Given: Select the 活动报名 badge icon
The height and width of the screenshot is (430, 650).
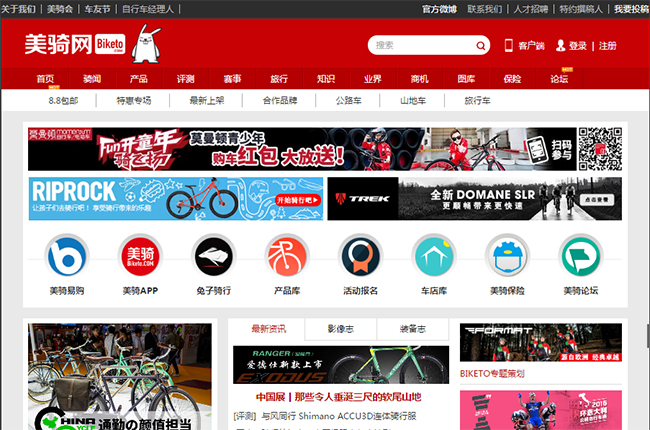Looking at the screenshot, I should point(360,256).
